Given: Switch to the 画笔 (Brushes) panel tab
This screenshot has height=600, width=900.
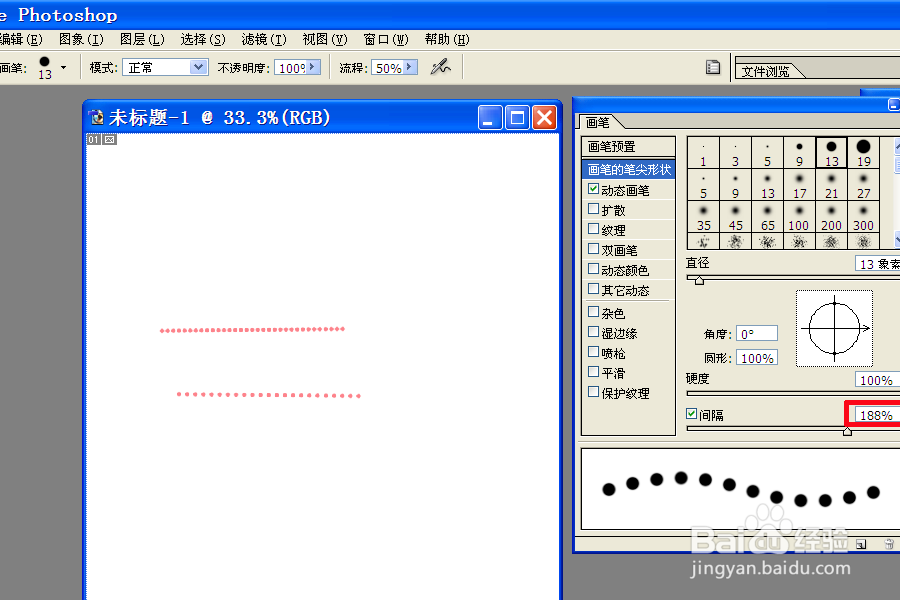Looking at the screenshot, I should (600, 122).
